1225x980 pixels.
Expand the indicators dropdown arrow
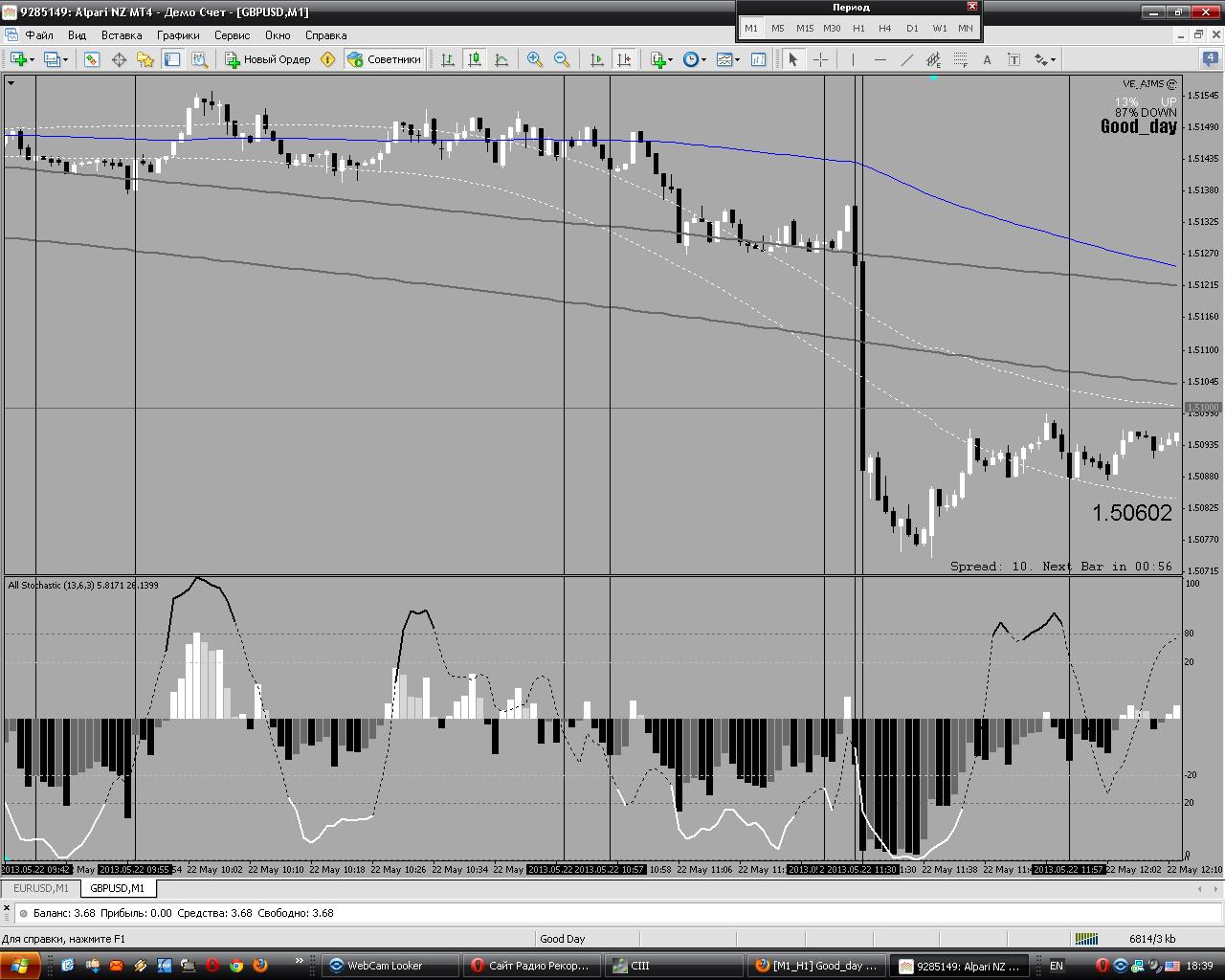point(671,59)
